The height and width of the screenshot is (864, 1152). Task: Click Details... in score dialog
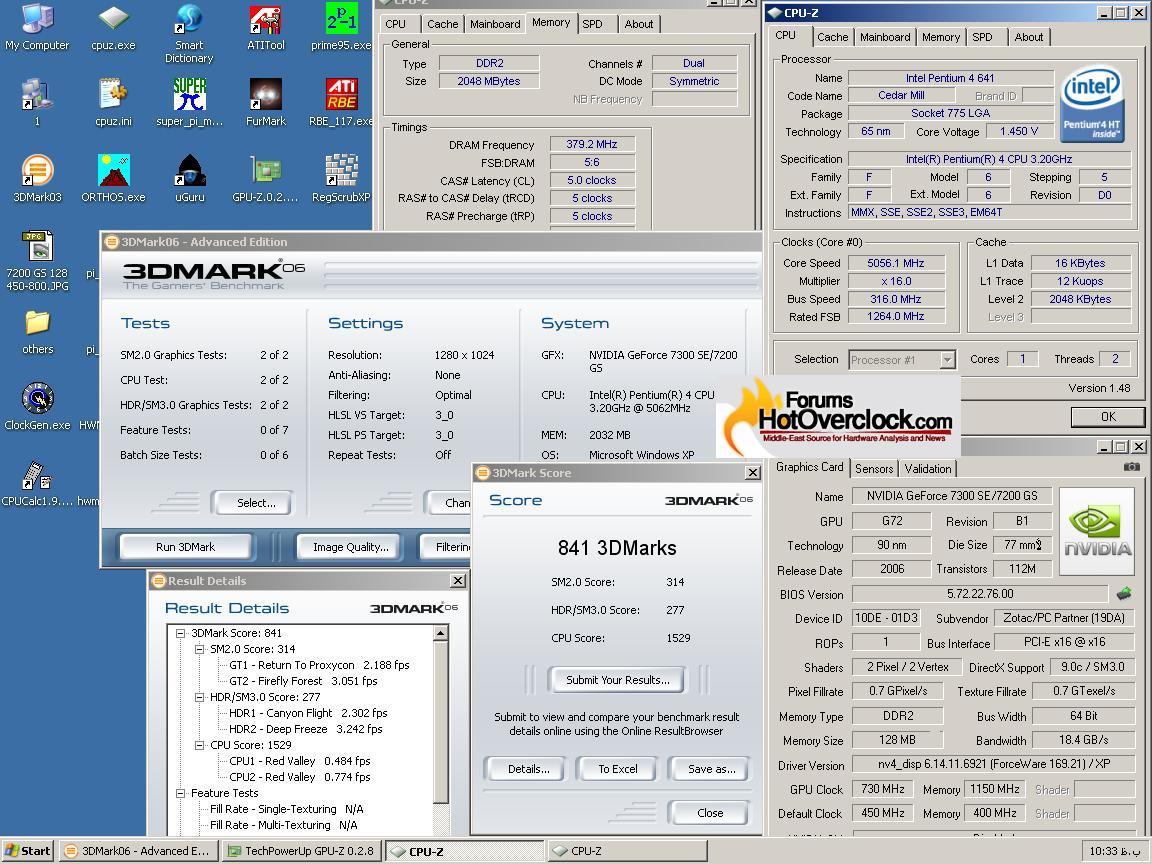pyautogui.click(x=528, y=768)
